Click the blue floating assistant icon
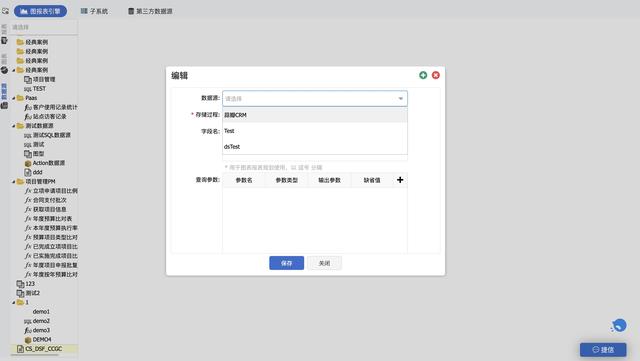 click(x=619, y=325)
